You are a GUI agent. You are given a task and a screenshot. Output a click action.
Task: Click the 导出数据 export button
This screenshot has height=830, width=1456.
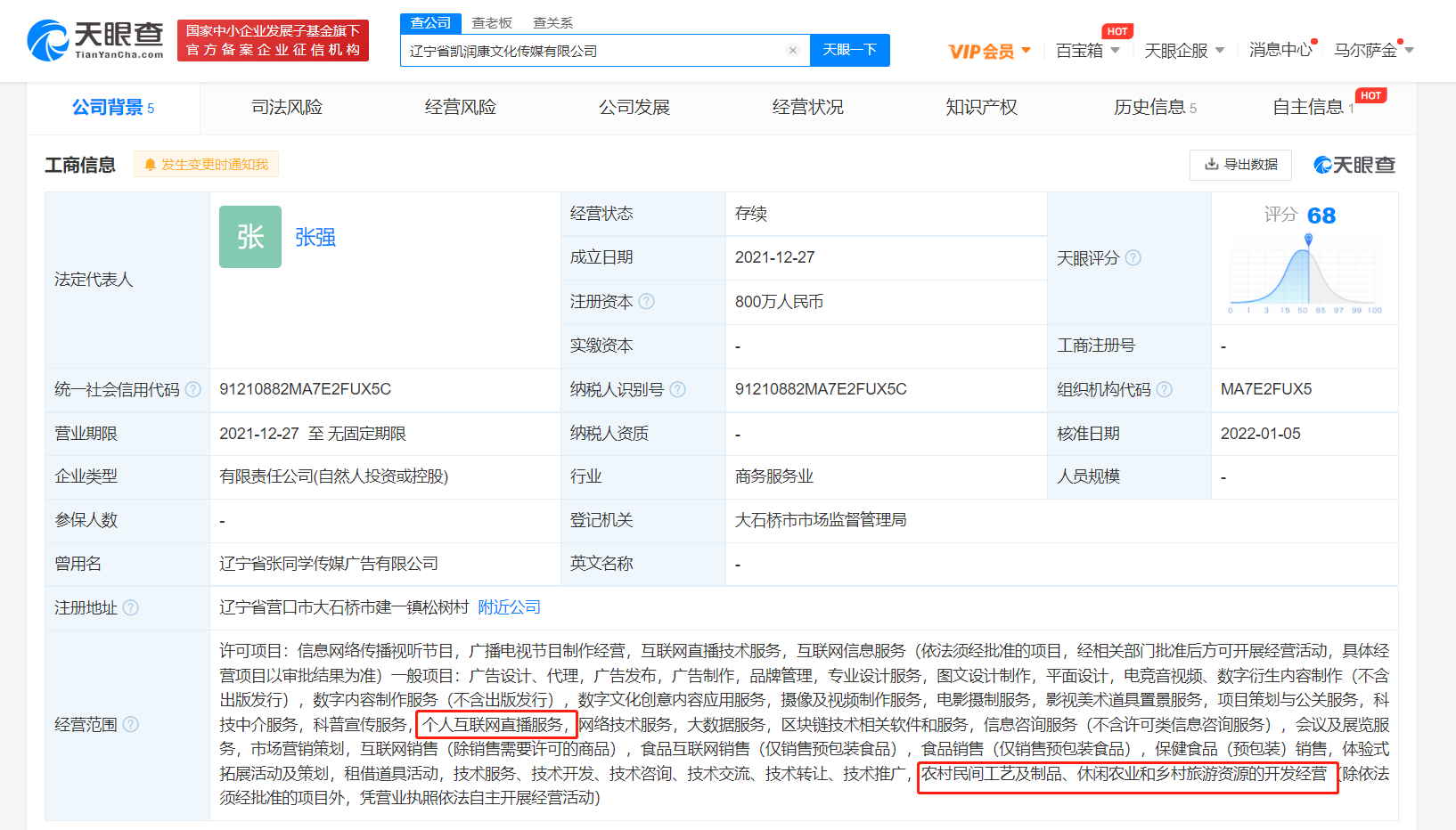tap(1241, 165)
